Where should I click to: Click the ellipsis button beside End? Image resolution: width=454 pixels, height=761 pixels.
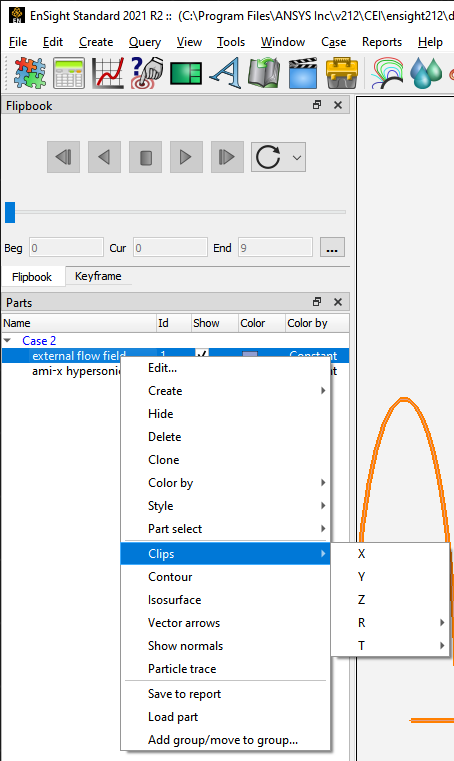[332, 248]
